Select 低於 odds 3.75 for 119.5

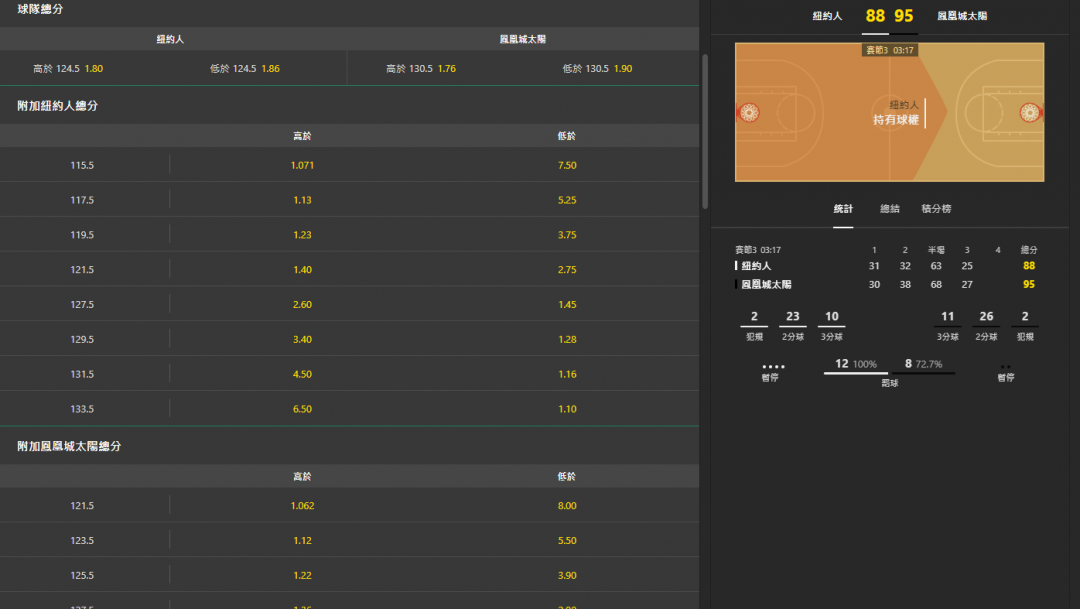point(567,235)
